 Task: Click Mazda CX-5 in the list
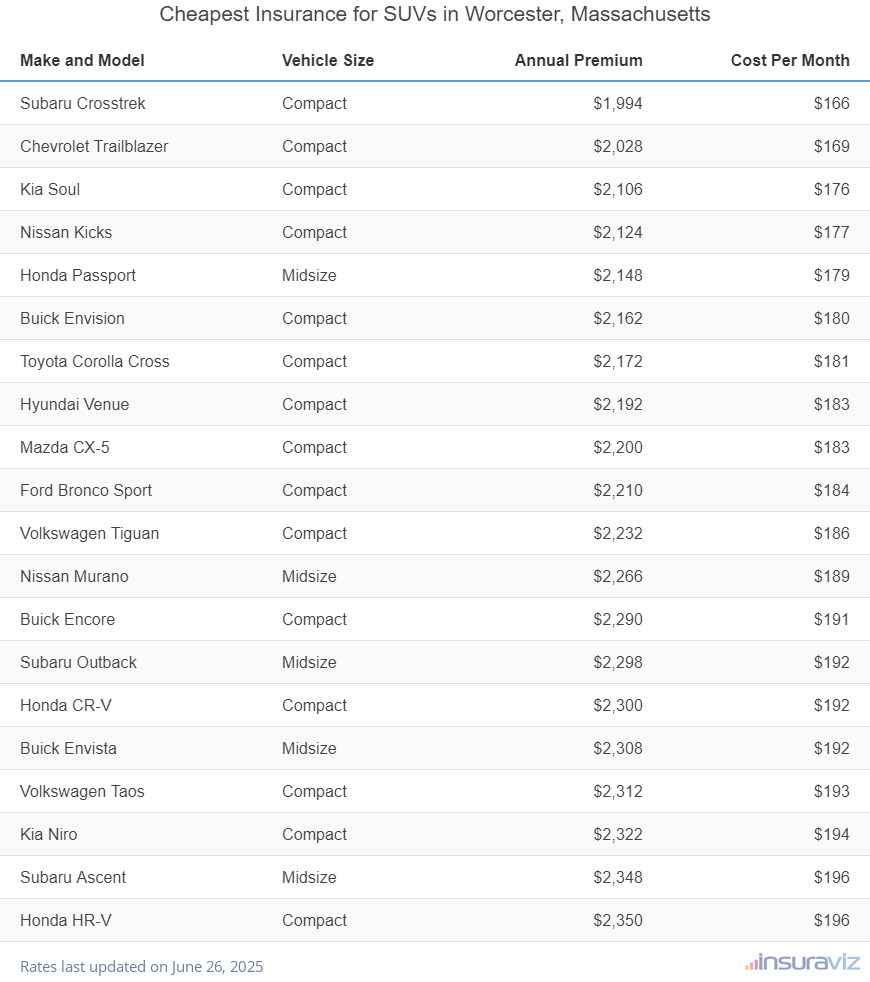click(x=65, y=447)
